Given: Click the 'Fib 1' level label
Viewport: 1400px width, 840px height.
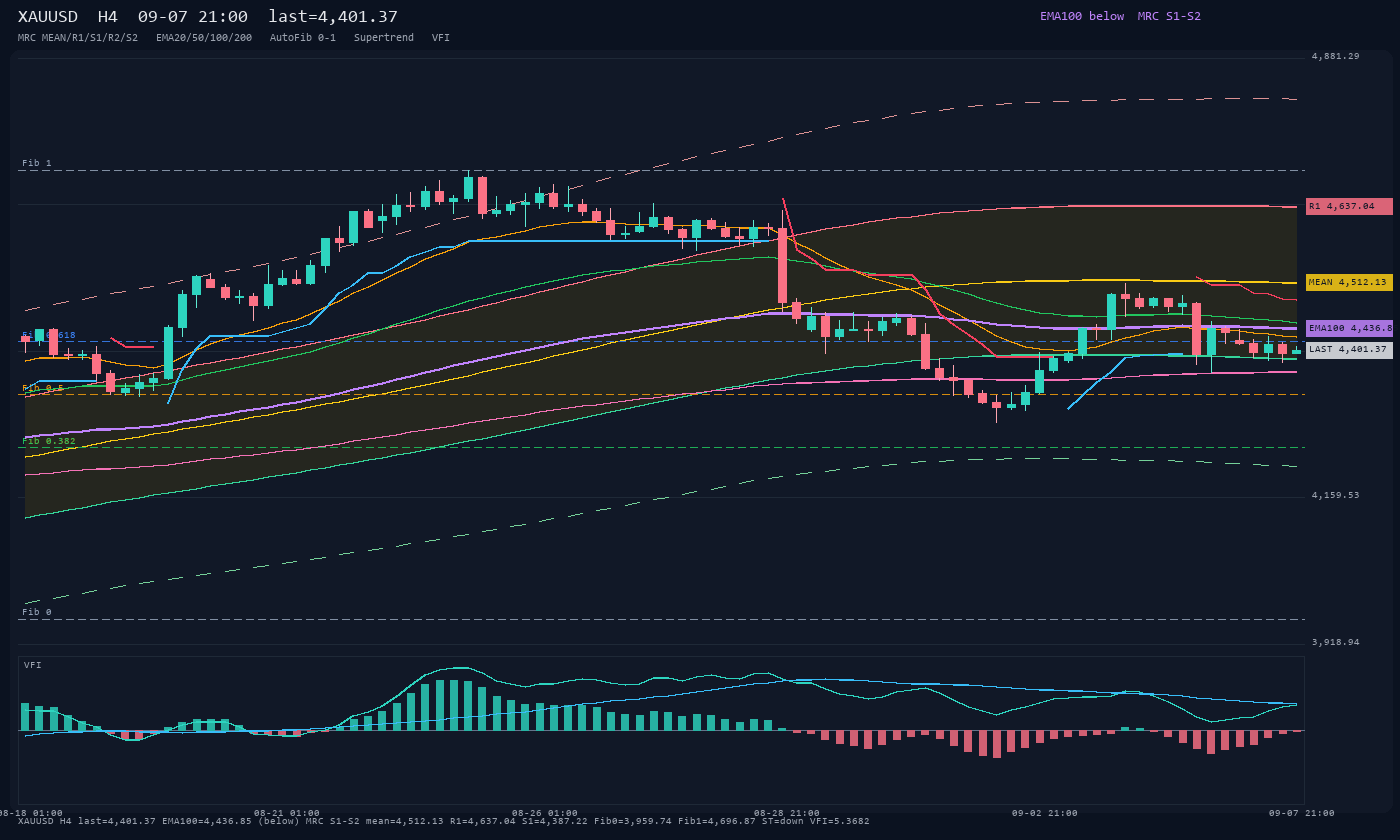Looking at the screenshot, I should (x=37, y=163).
